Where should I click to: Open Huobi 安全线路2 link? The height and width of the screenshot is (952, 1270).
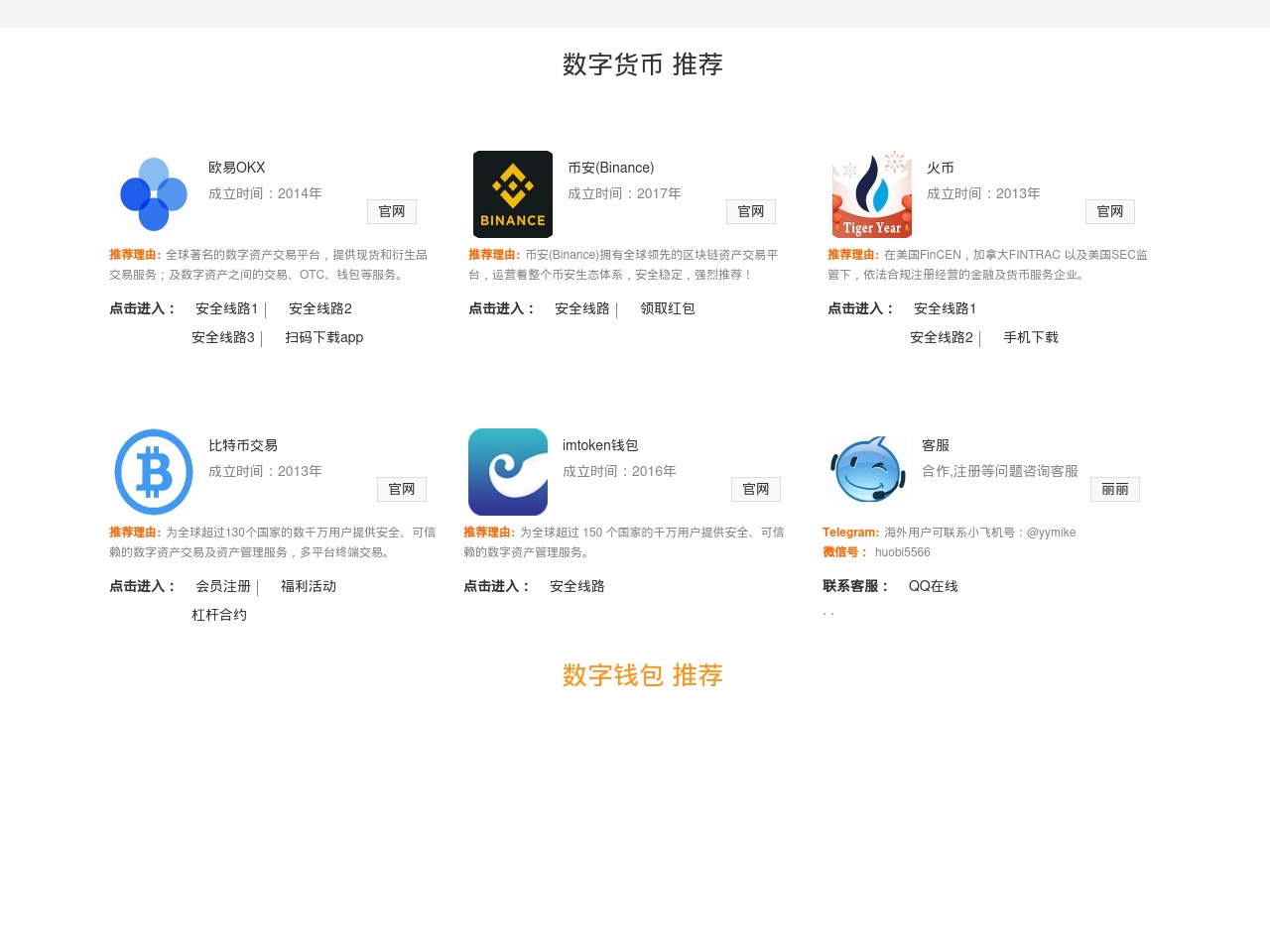(942, 337)
